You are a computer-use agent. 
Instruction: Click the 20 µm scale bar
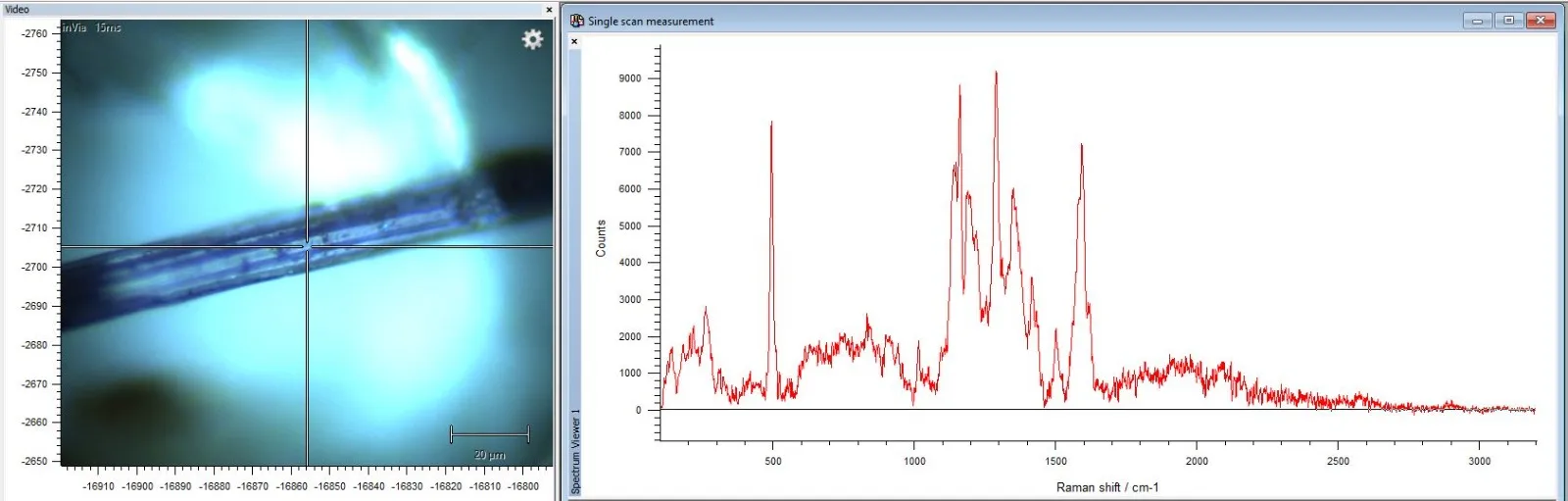[489, 434]
